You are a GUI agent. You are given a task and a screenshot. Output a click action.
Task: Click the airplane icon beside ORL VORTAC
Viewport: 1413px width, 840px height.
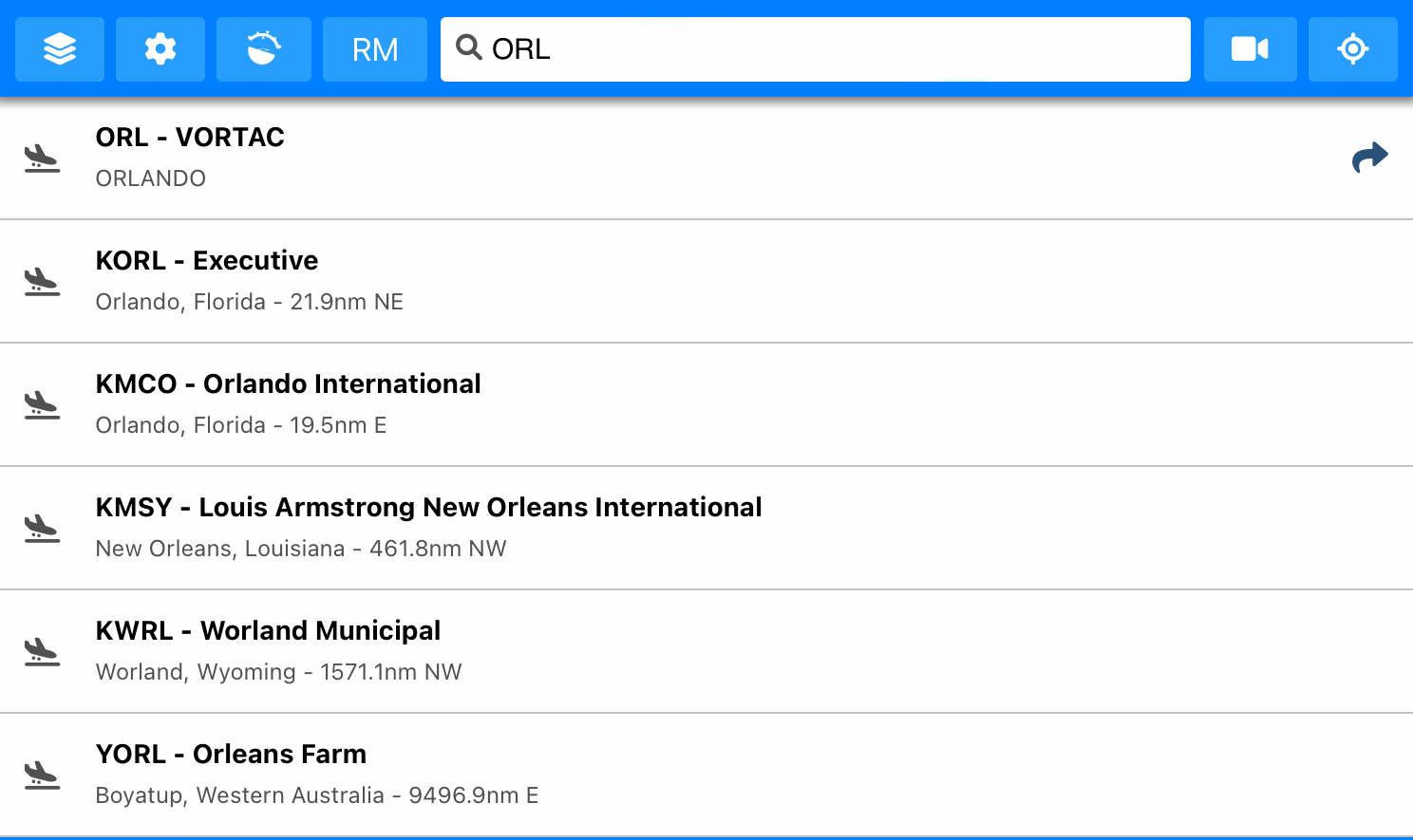click(x=42, y=158)
